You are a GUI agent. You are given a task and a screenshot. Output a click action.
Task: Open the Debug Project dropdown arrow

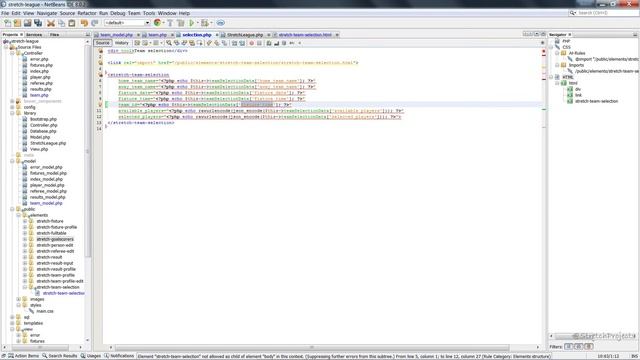pos(211,23)
